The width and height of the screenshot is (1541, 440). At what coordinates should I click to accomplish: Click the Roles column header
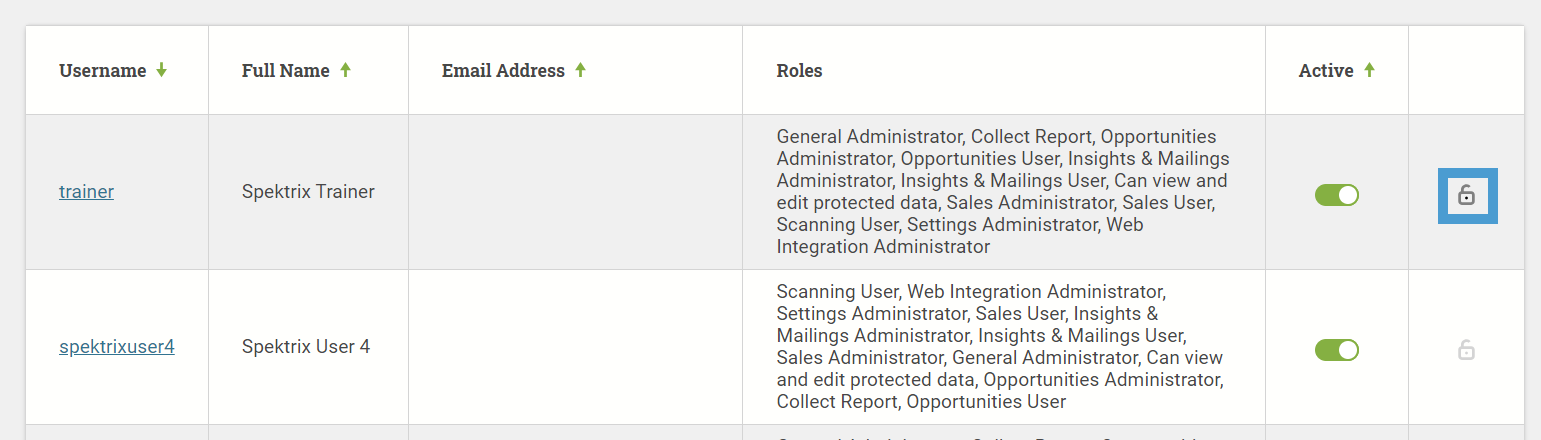[x=800, y=71]
